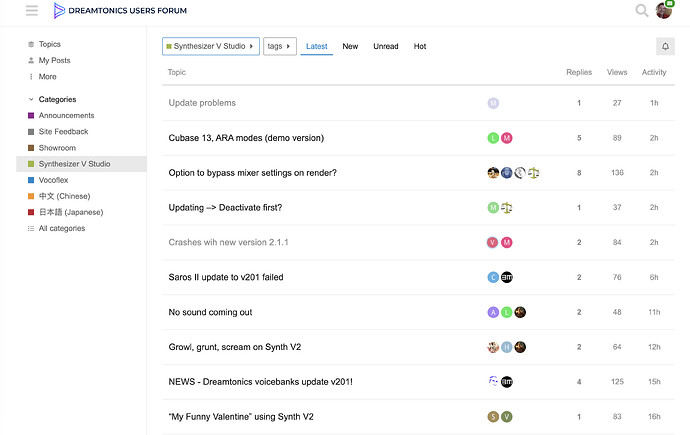
Task: Open the Synthesizer V Studio category dropdown
Action: 211,46
